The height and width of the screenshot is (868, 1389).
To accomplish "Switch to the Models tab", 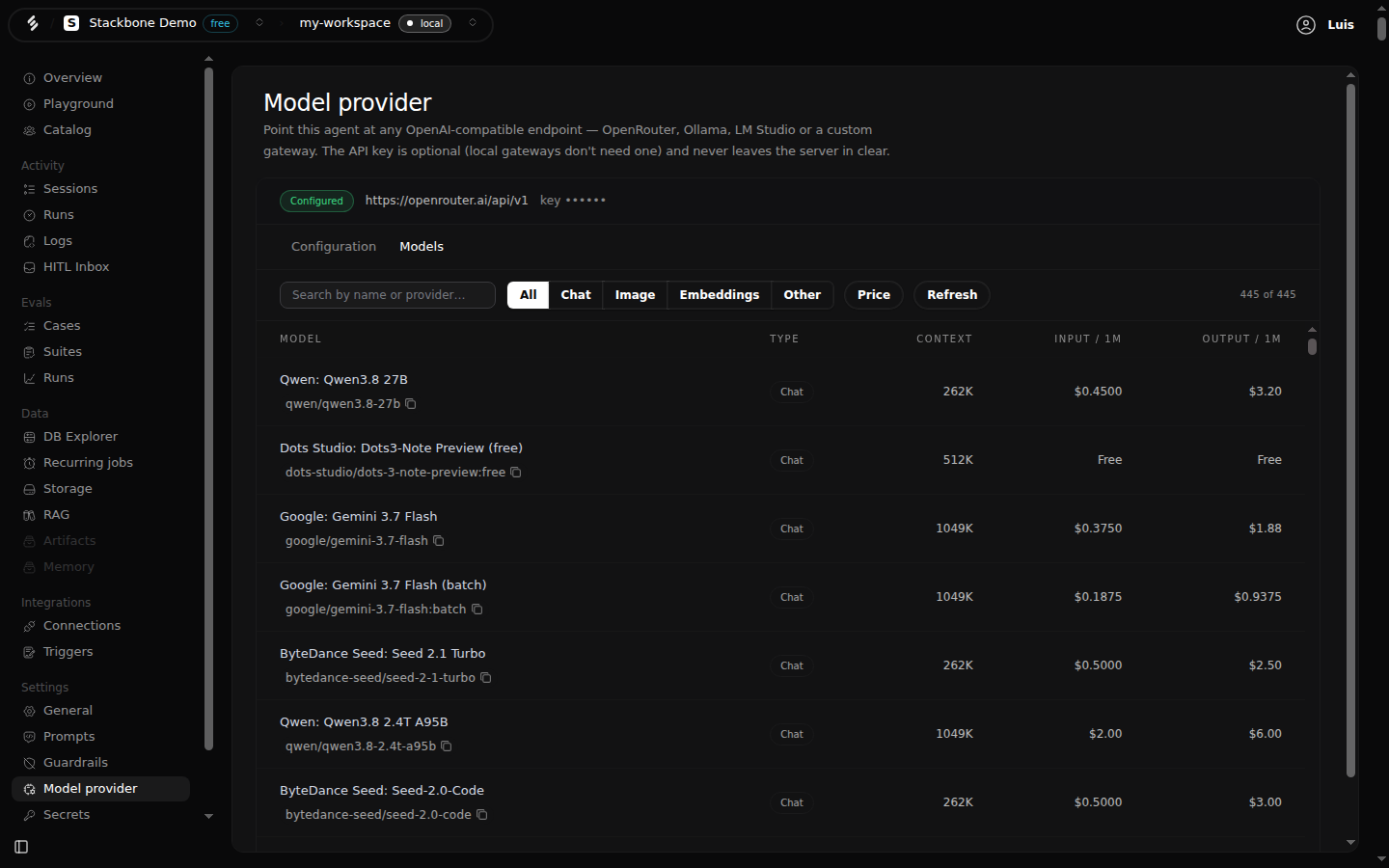I will pos(422,247).
